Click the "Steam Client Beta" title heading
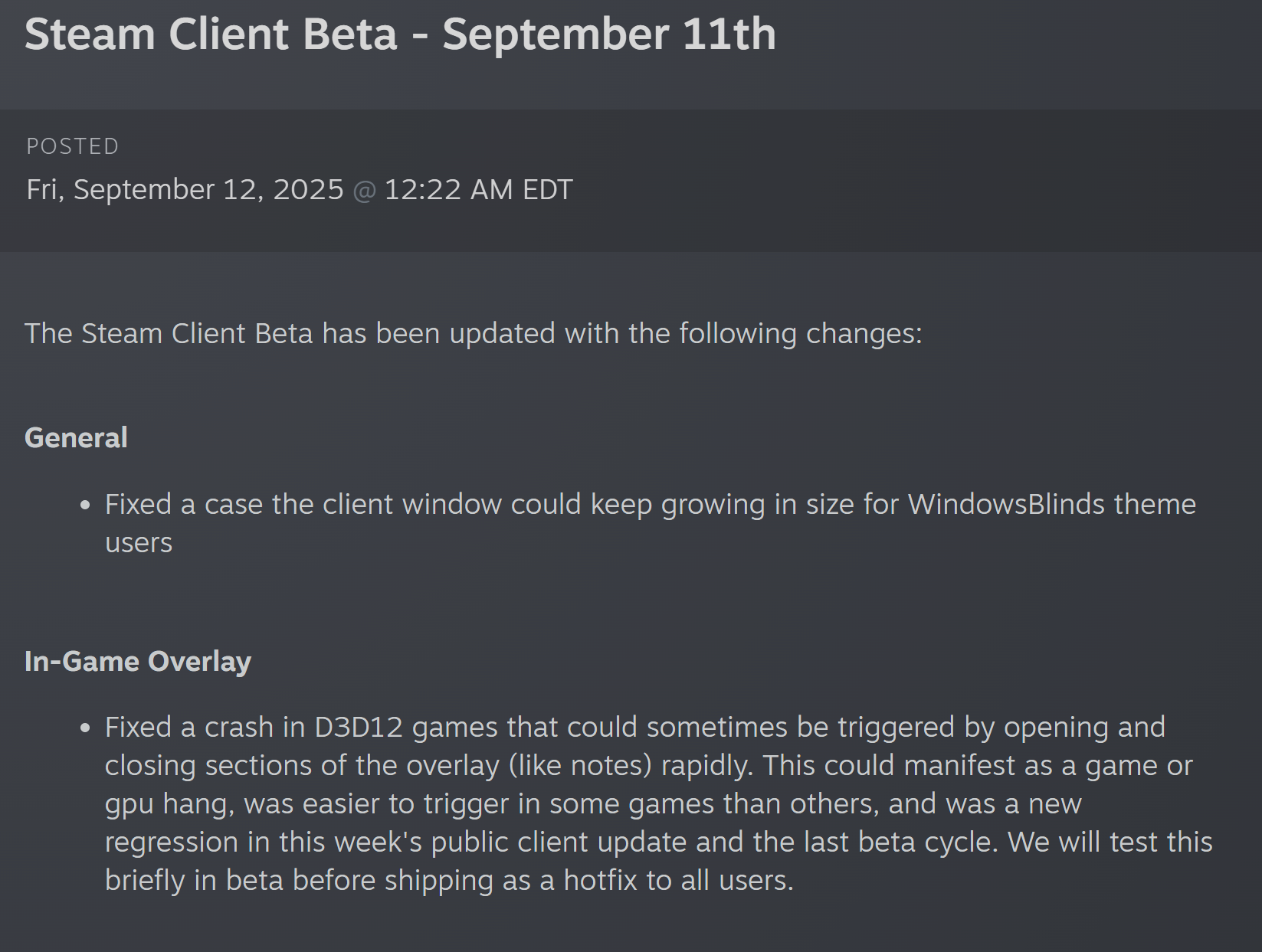The image size is (1262, 952). tap(211, 34)
